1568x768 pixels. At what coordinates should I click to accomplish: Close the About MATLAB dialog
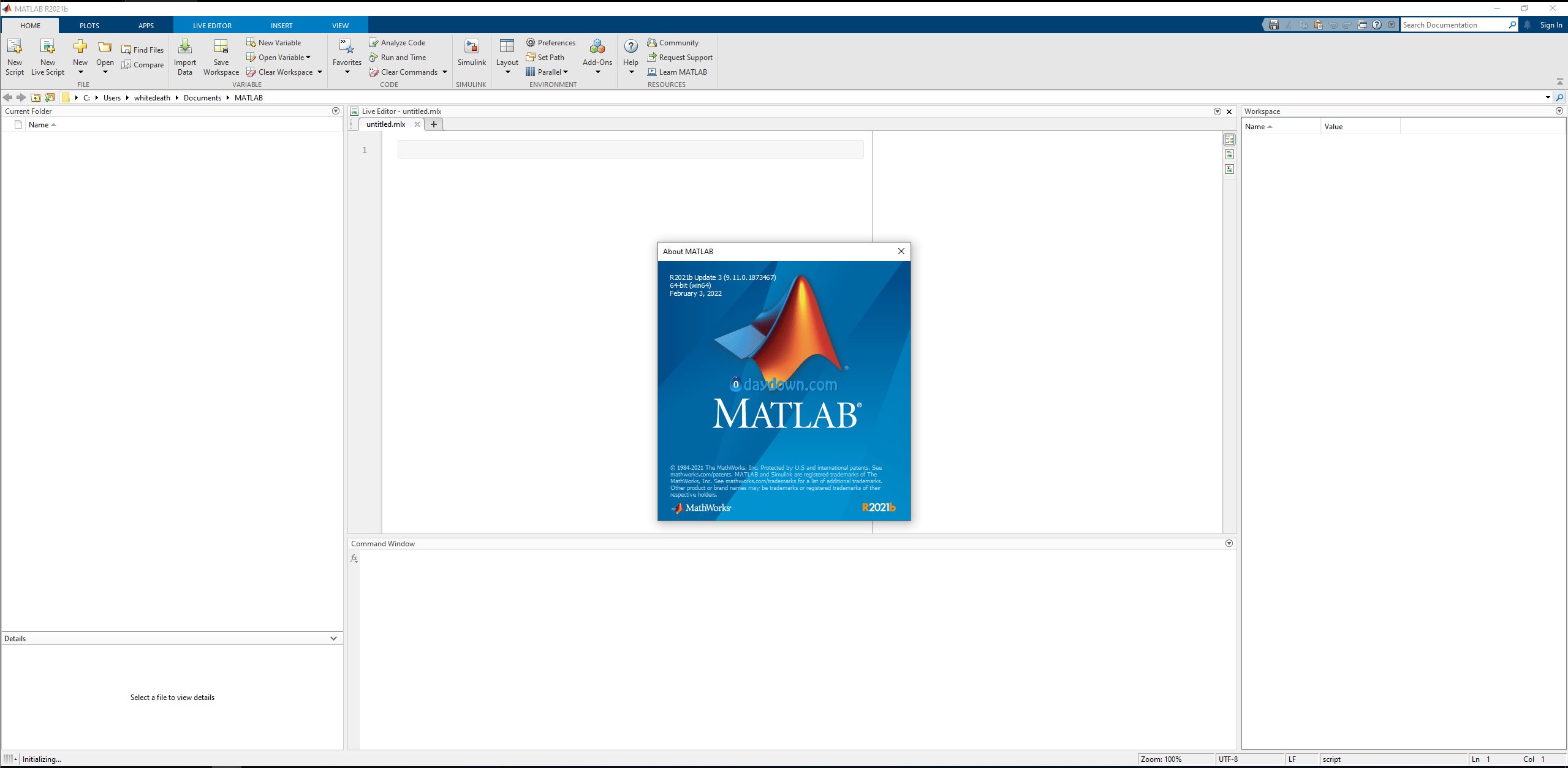coord(901,251)
